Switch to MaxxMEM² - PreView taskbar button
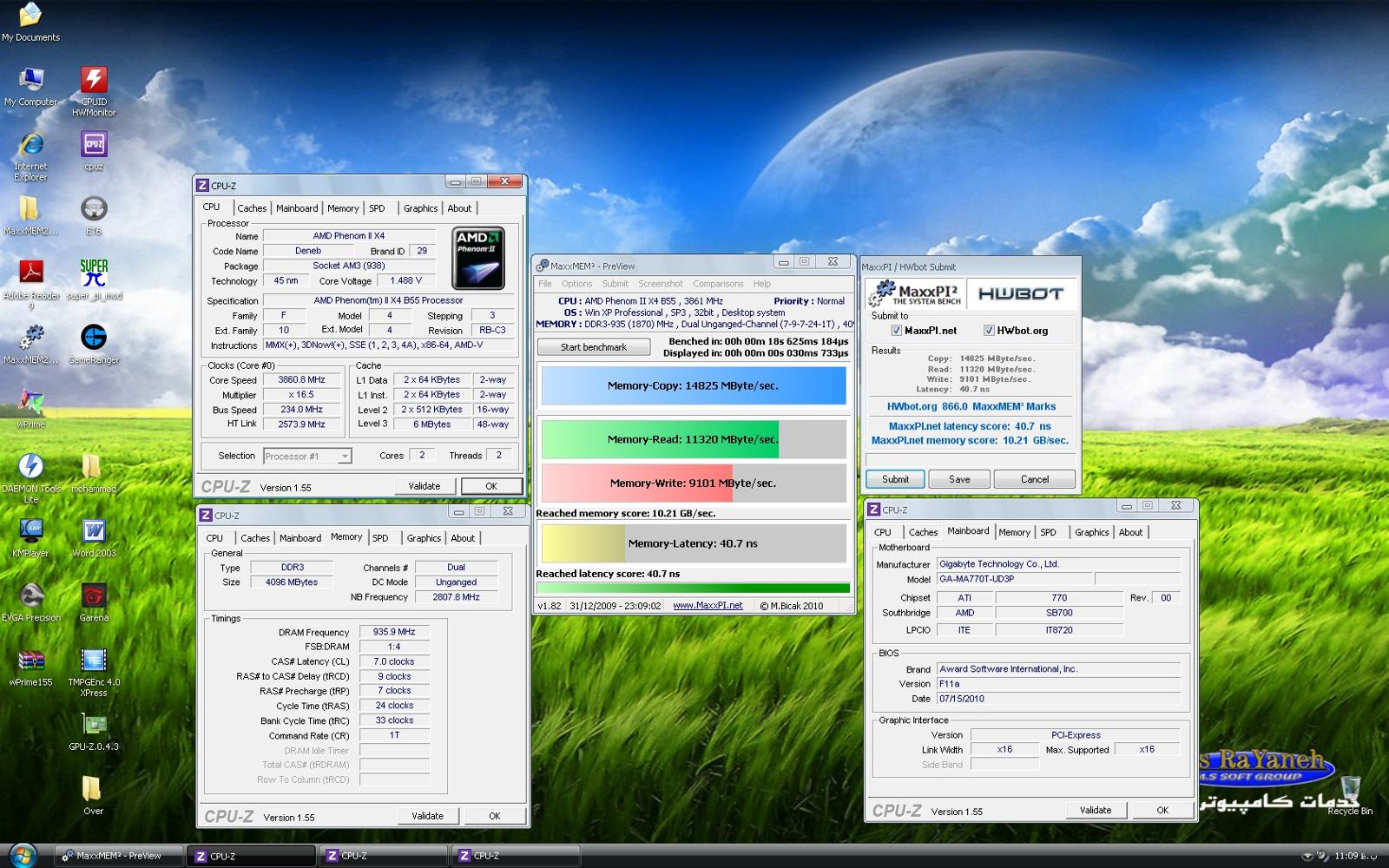Screen dimensions: 1389x868 click(x=119, y=856)
